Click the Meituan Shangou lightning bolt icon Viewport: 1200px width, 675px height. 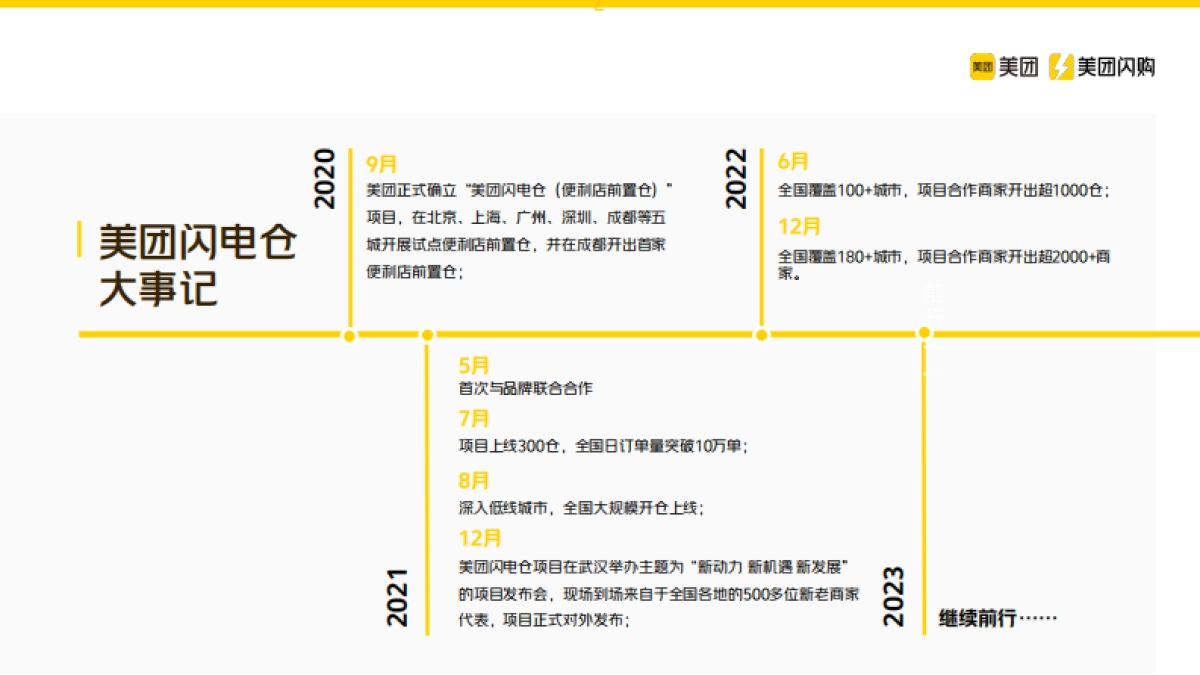(x=1061, y=67)
